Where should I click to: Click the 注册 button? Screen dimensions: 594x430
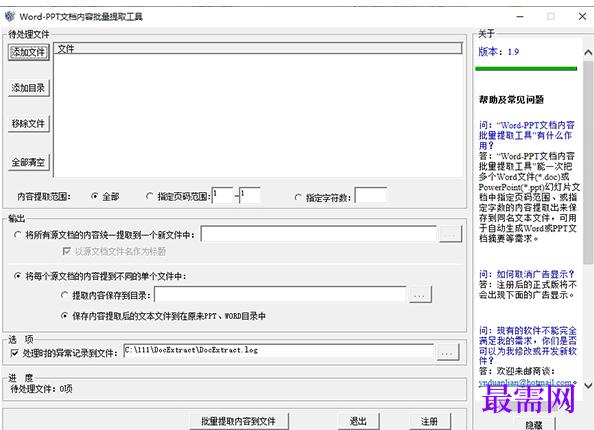(x=430, y=421)
